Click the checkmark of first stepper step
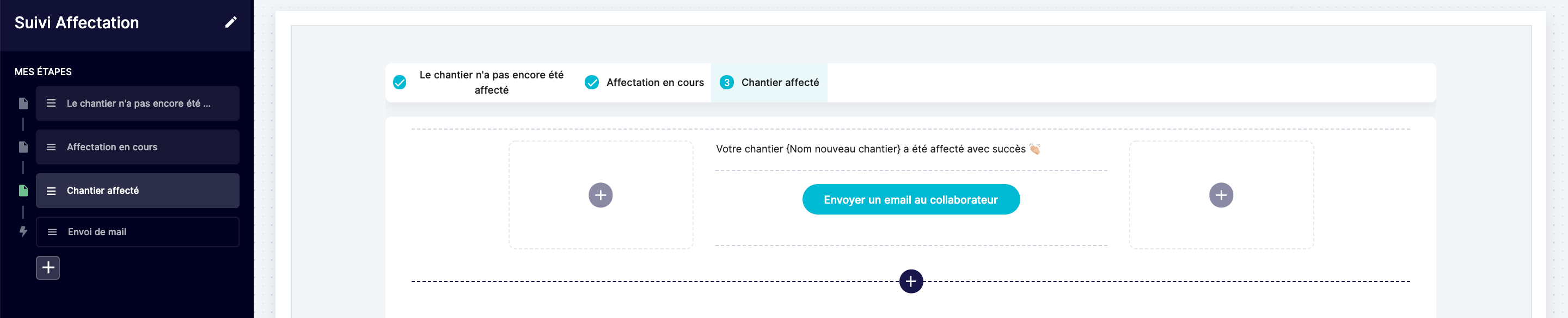This screenshot has width=1568, height=318. click(399, 82)
